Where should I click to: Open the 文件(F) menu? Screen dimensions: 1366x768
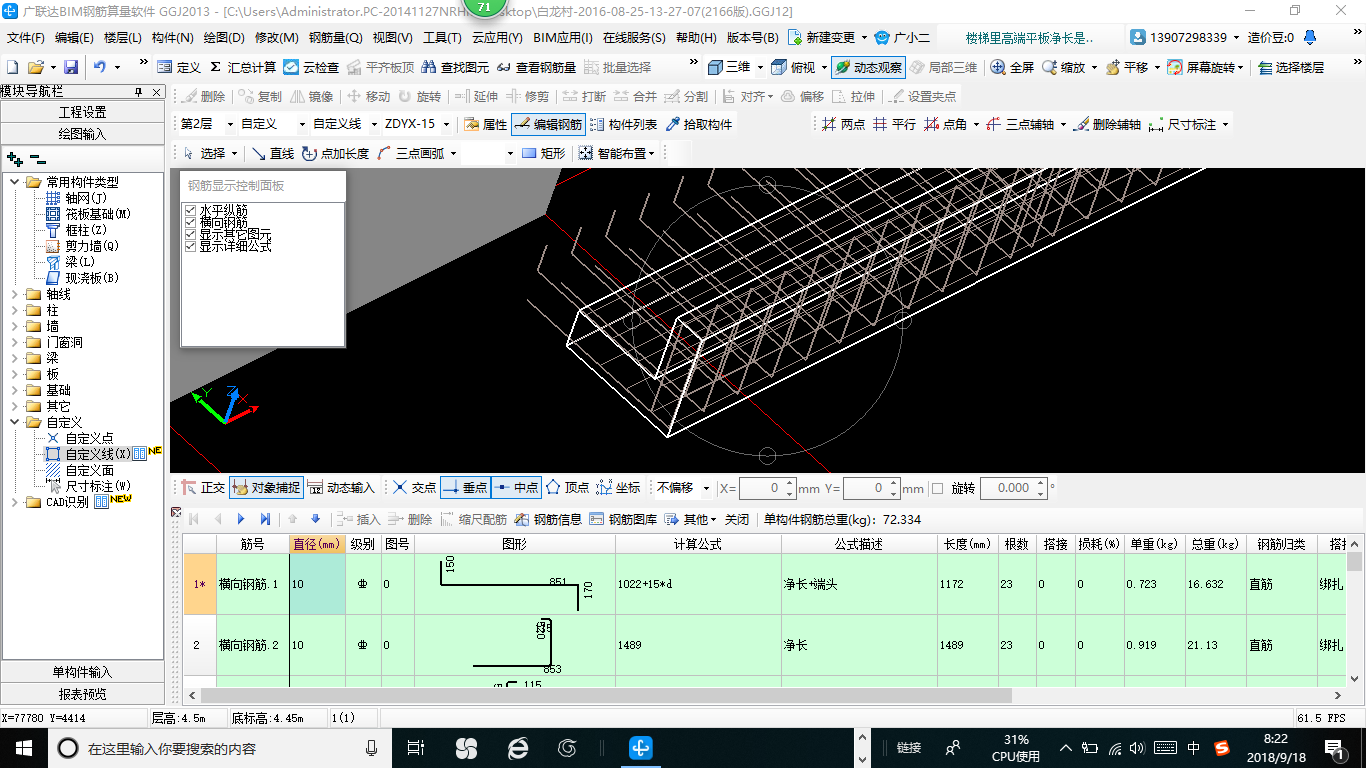(26, 38)
